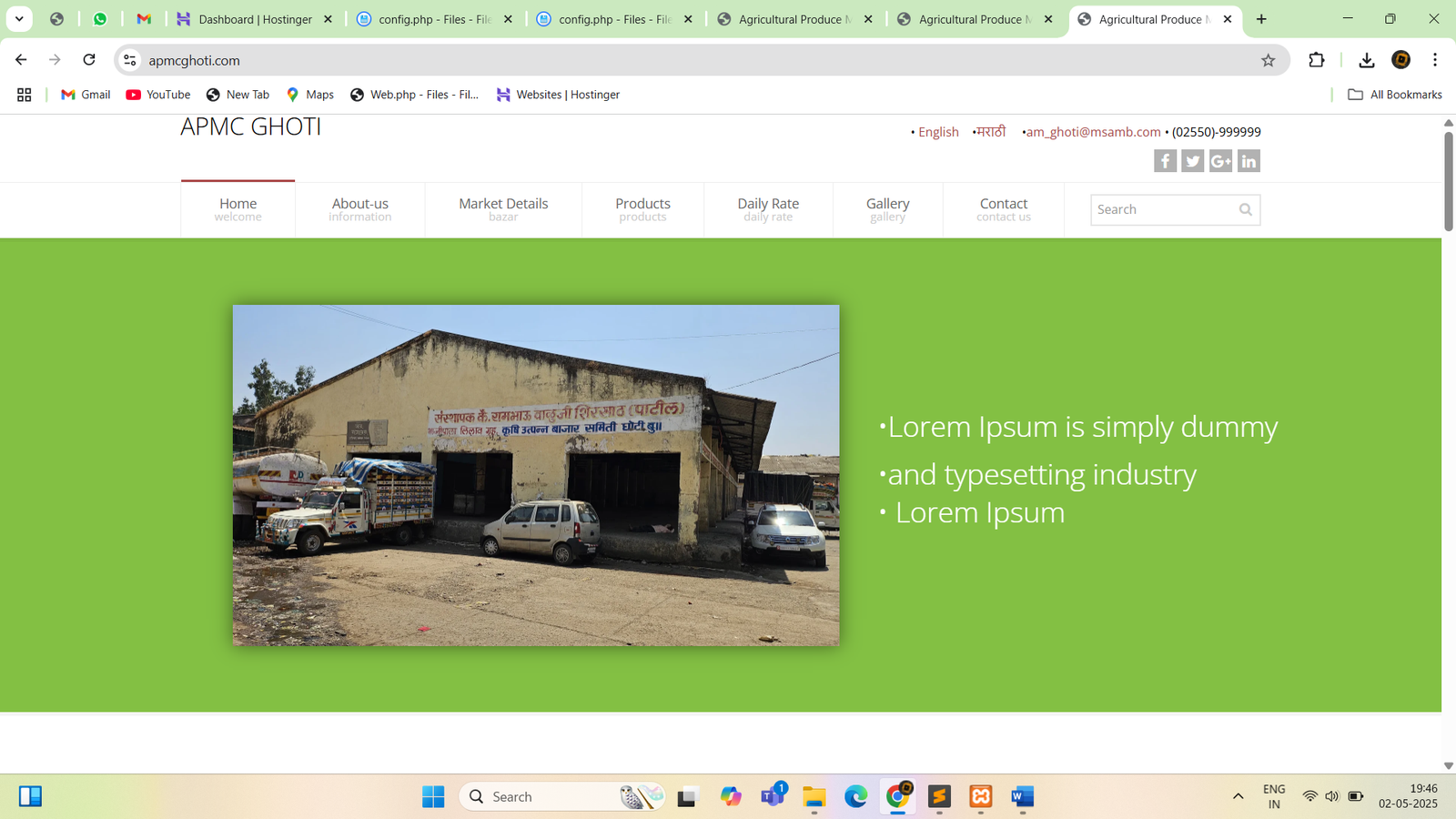Open Chrome downloads icon
Image resolution: width=1456 pixels, height=819 pixels.
tap(1366, 60)
